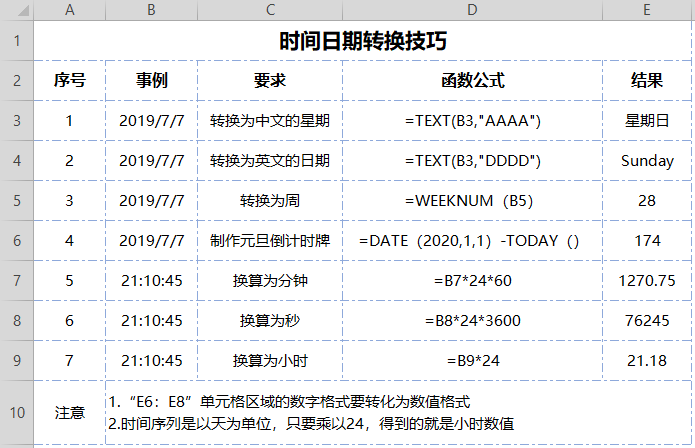Select date 2019/7/7 in row 5

click(151, 200)
